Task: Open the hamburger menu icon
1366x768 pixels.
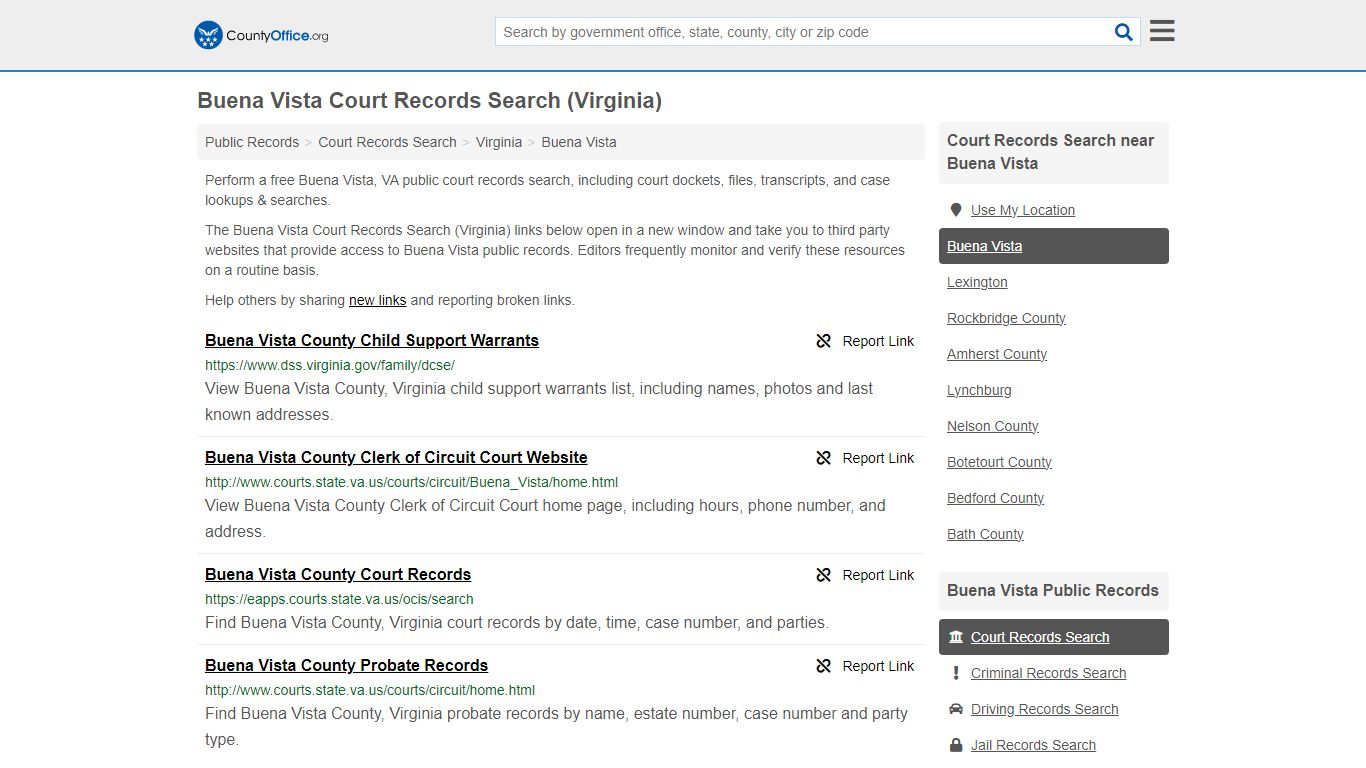Action: click(1162, 31)
